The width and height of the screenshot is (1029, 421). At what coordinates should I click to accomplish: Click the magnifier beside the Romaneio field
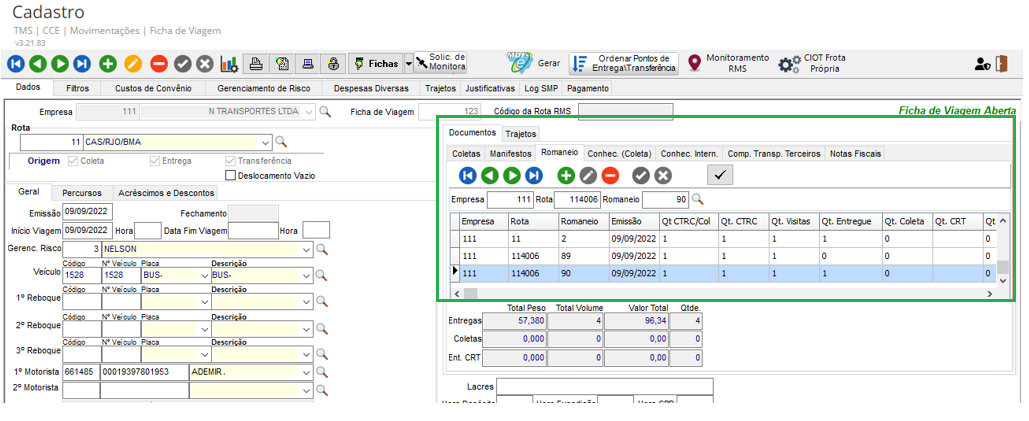pyautogui.click(x=697, y=199)
